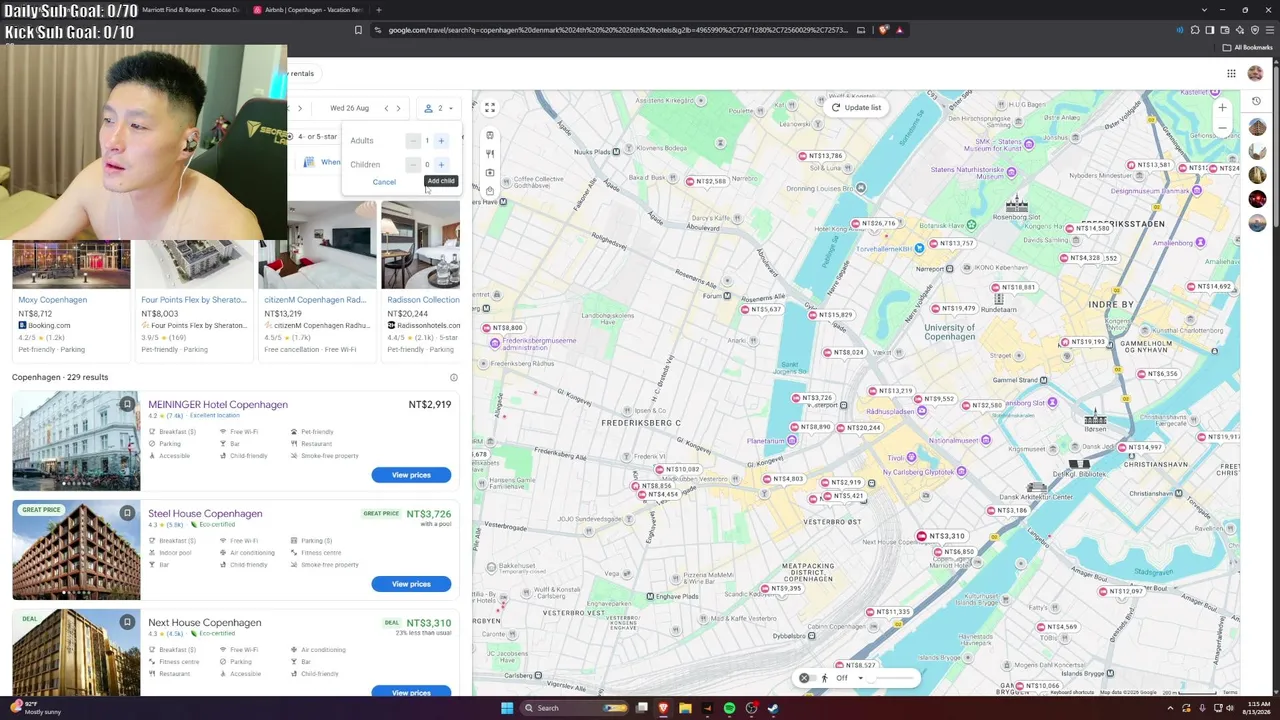This screenshot has width=1280, height=720.
Task: View prices for Steel House Copenhagen
Action: click(x=411, y=584)
